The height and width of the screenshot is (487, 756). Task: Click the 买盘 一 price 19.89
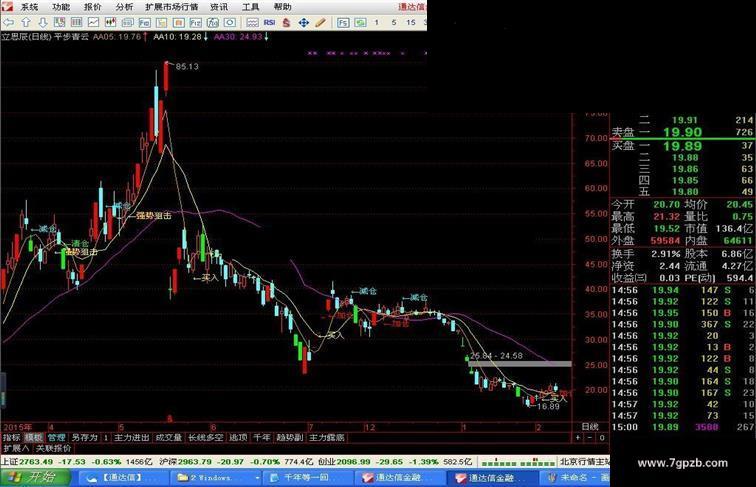pyautogui.click(x=682, y=146)
